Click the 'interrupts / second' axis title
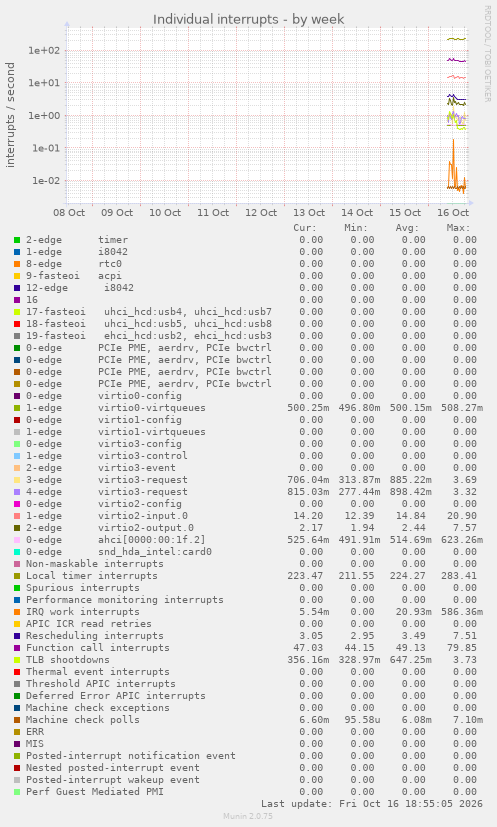This screenshot has width=497, height=827. click(11, 115)
